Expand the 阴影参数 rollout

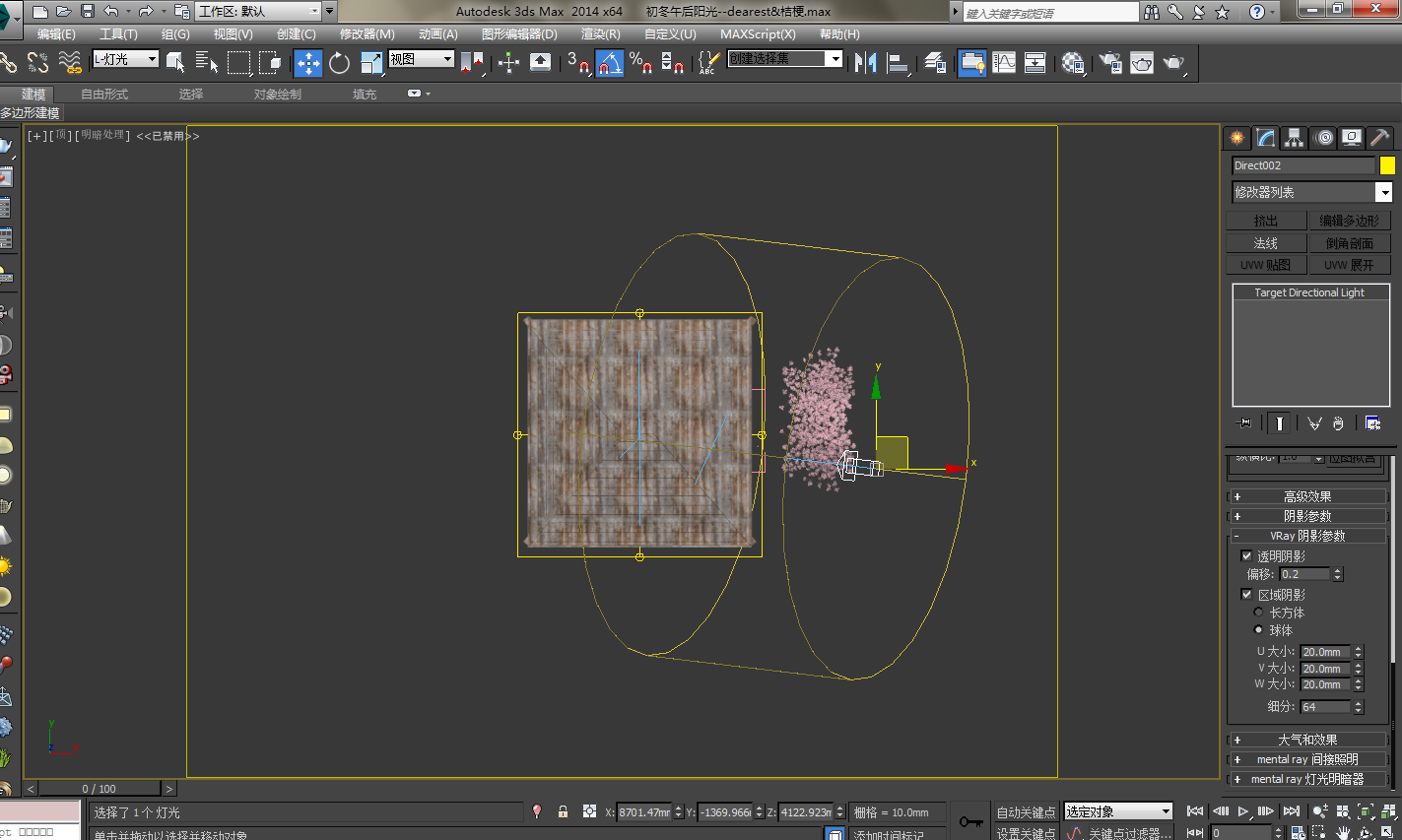[1306, 516]
